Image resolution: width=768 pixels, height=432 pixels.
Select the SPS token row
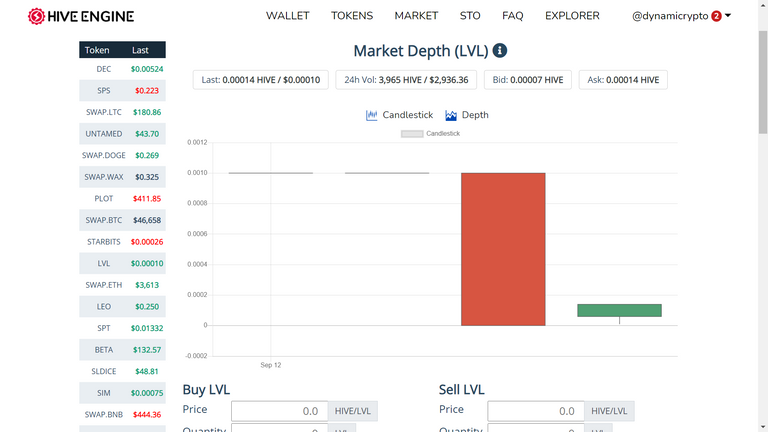(x=122, y=91)
